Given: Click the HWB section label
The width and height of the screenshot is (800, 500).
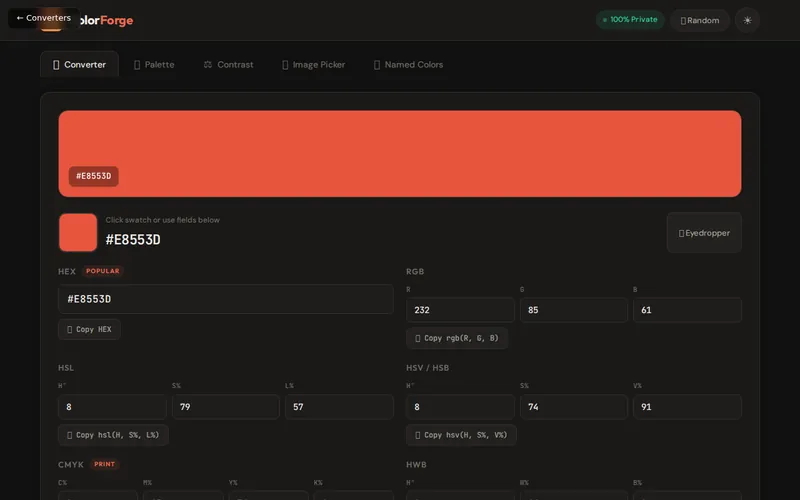Looking at the screenshot, I should pyautogui.click(x=416, y=465).
